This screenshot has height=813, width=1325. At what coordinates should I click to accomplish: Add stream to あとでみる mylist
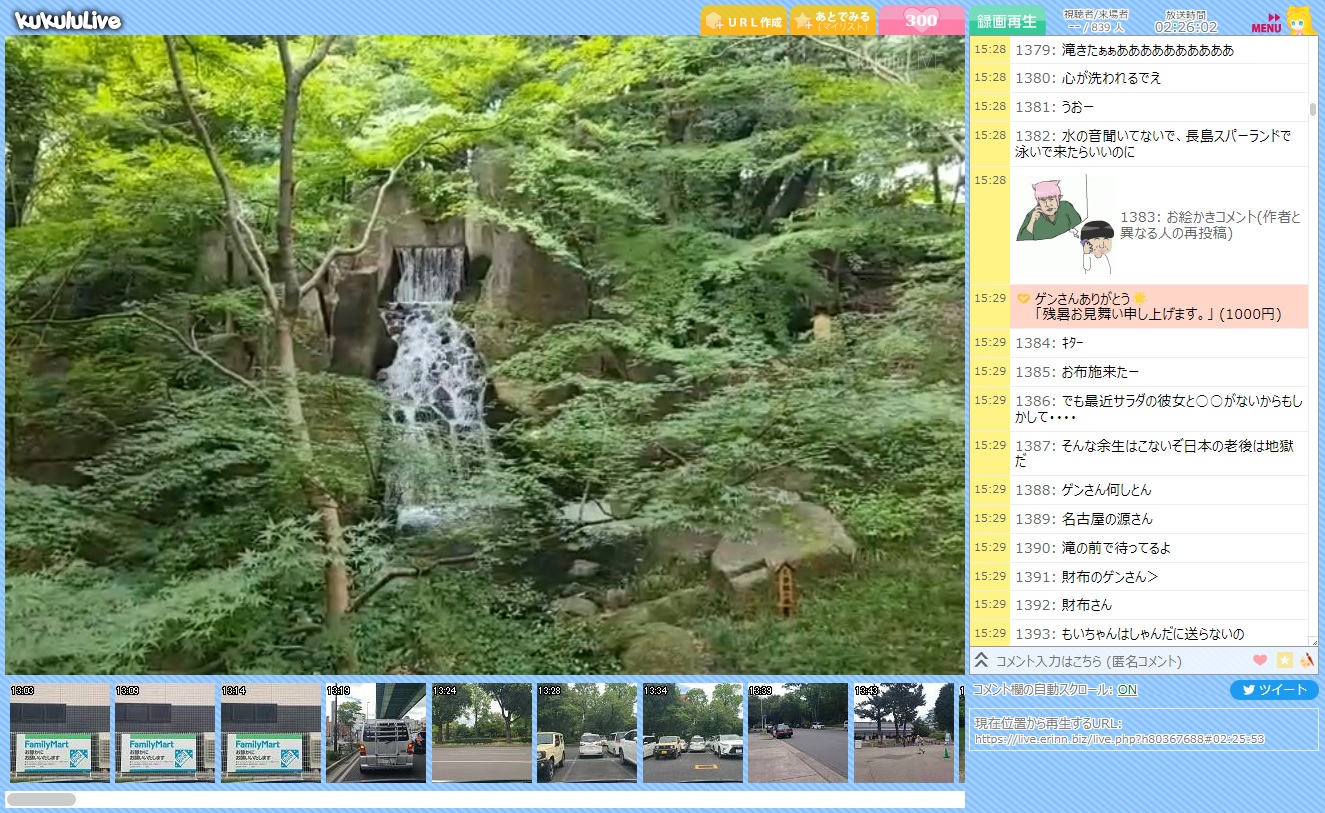pyautogui.click(x=832, y=21)
